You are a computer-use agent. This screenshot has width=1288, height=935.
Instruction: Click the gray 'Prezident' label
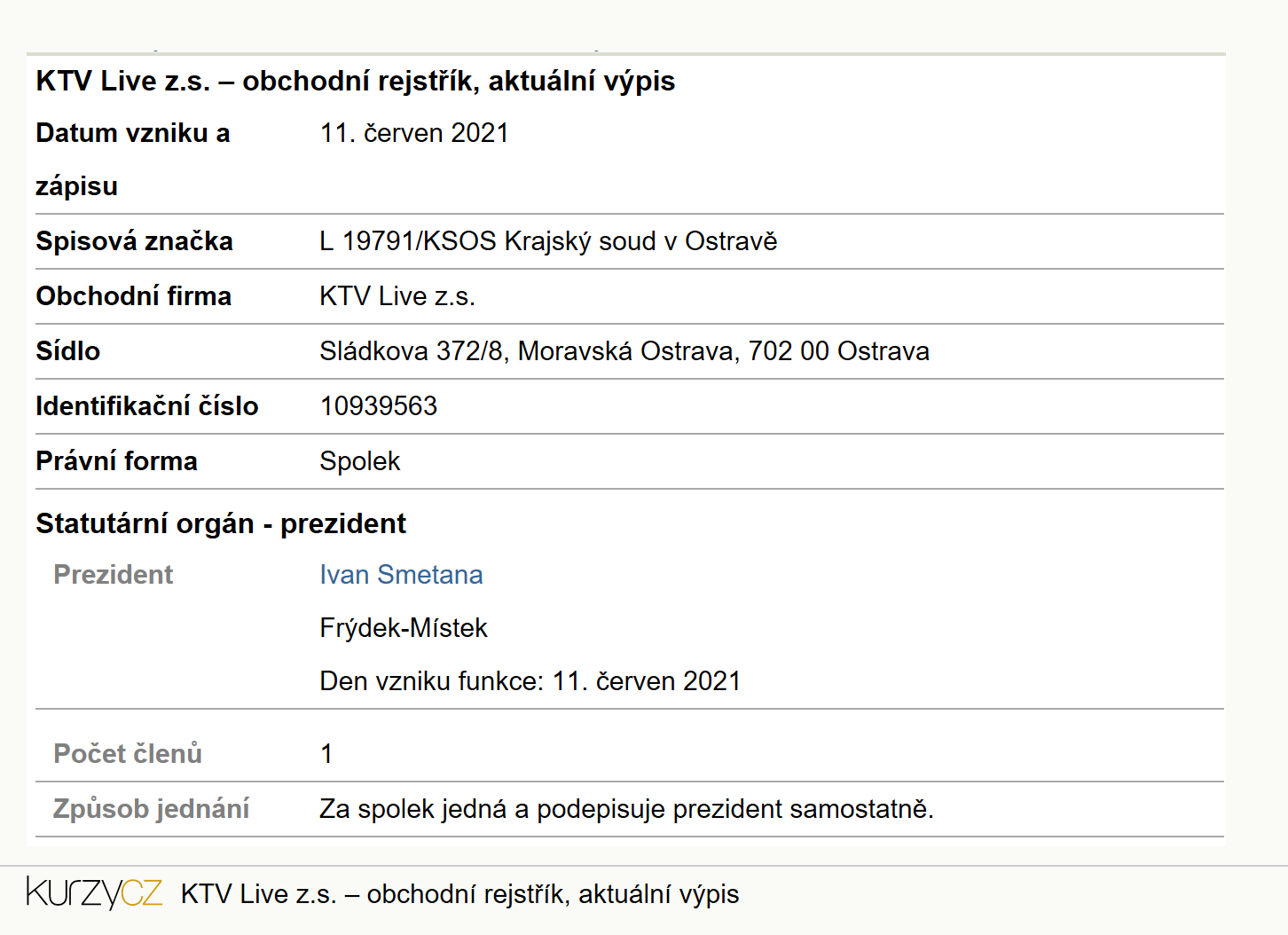[x=113, y=575]
